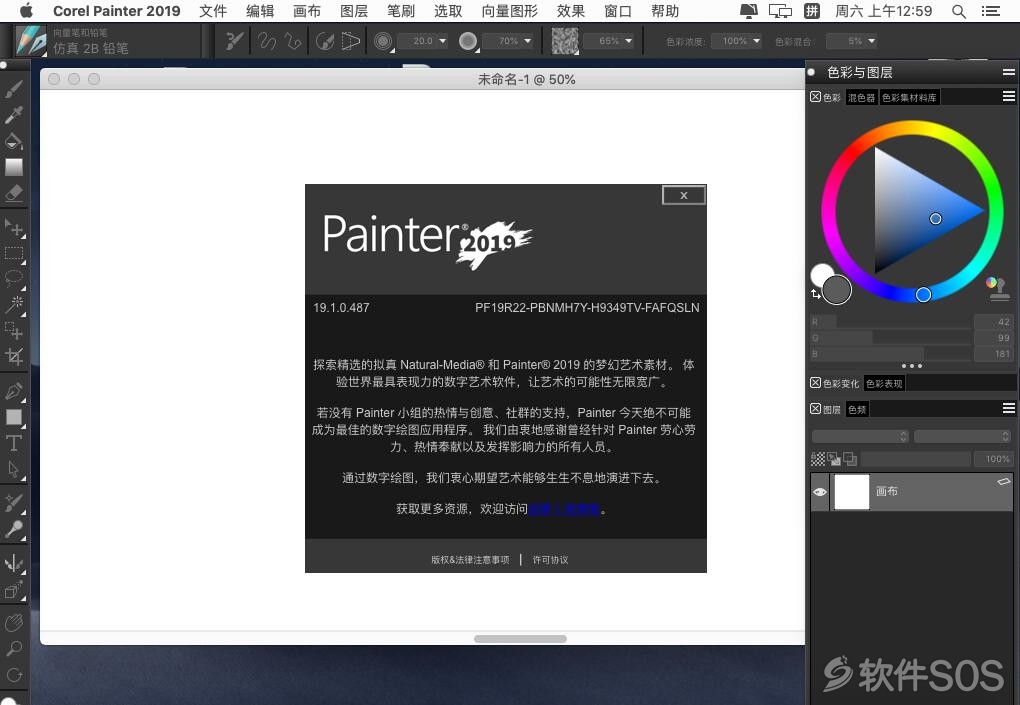Click the paper texture preview button

click(x=565, y=41)
